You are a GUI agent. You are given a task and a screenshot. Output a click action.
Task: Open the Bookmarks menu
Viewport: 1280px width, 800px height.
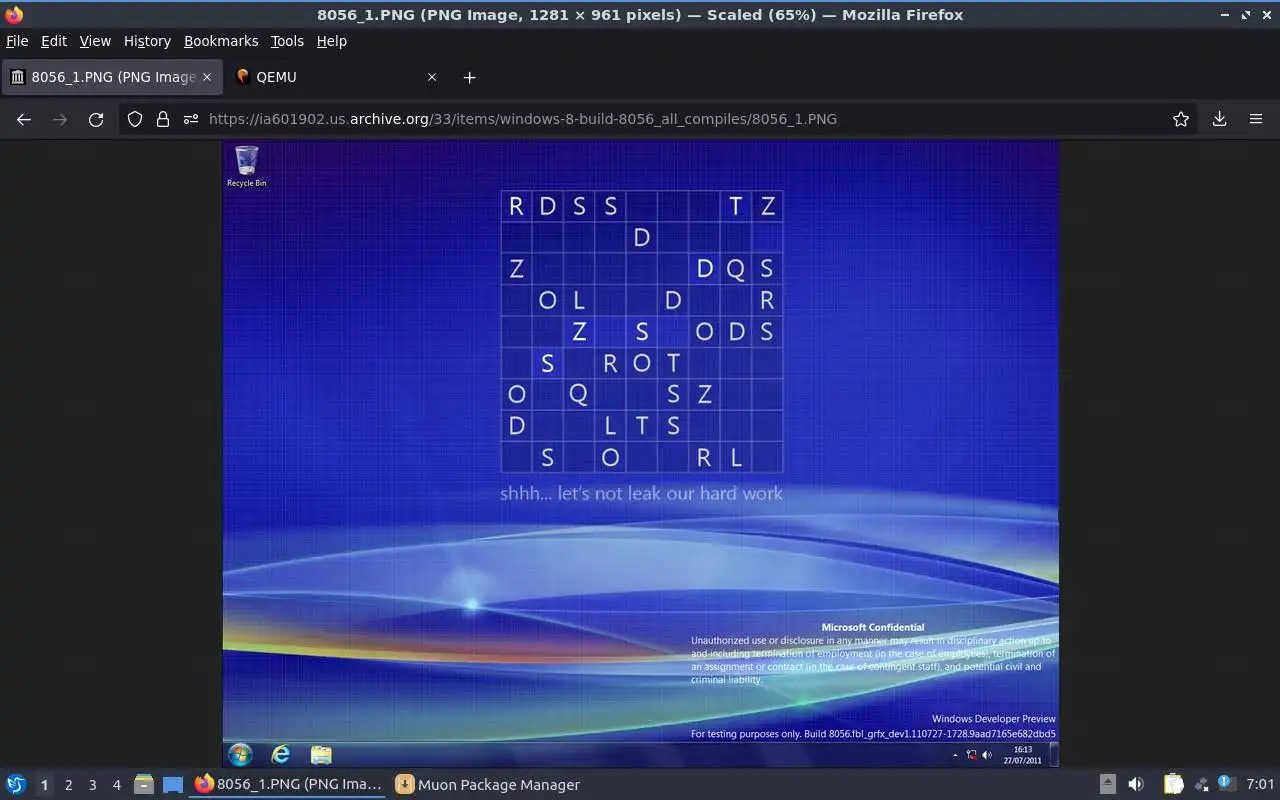[221, 41]
